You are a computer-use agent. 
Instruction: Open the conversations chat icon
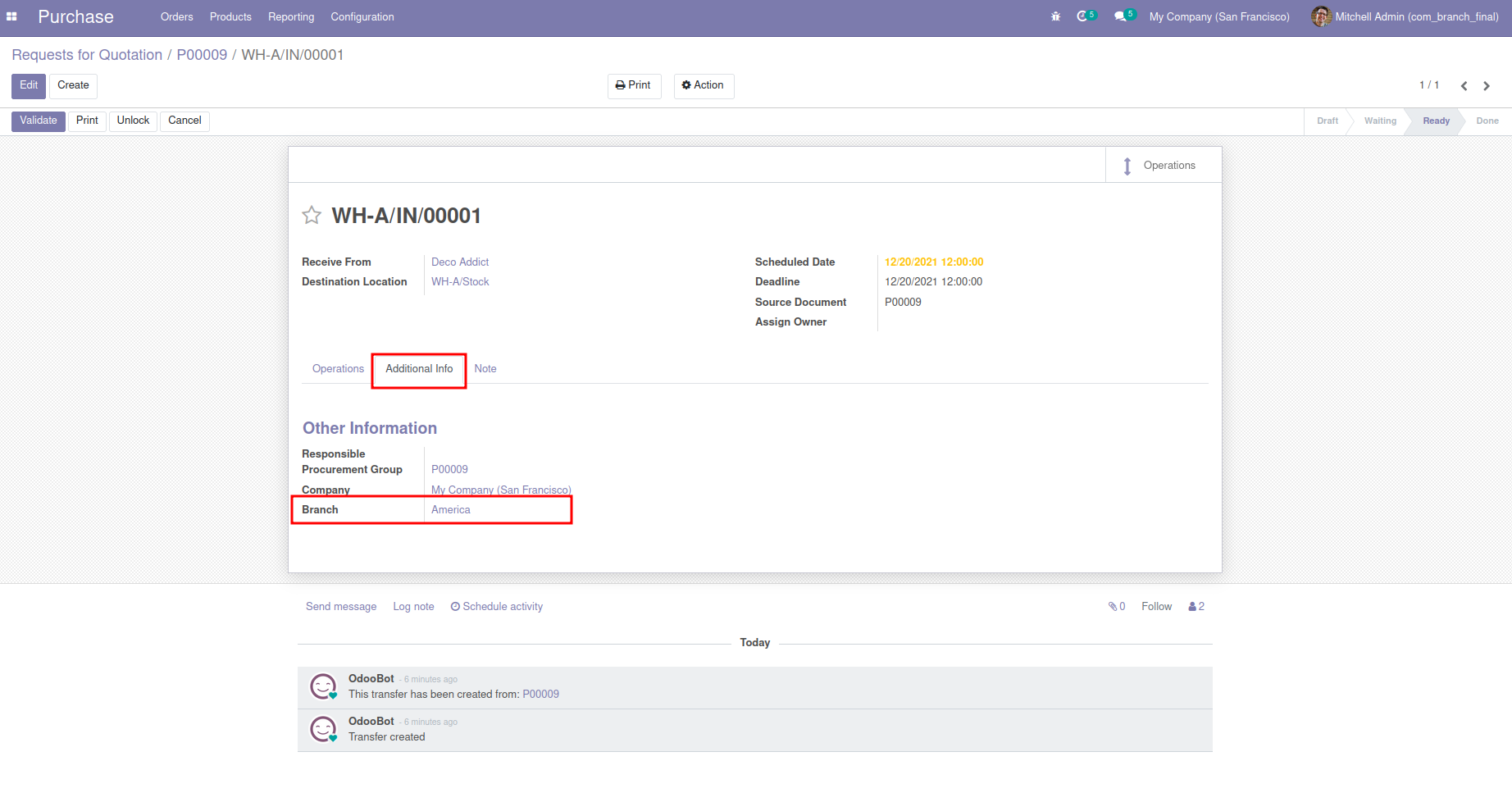1121,16
